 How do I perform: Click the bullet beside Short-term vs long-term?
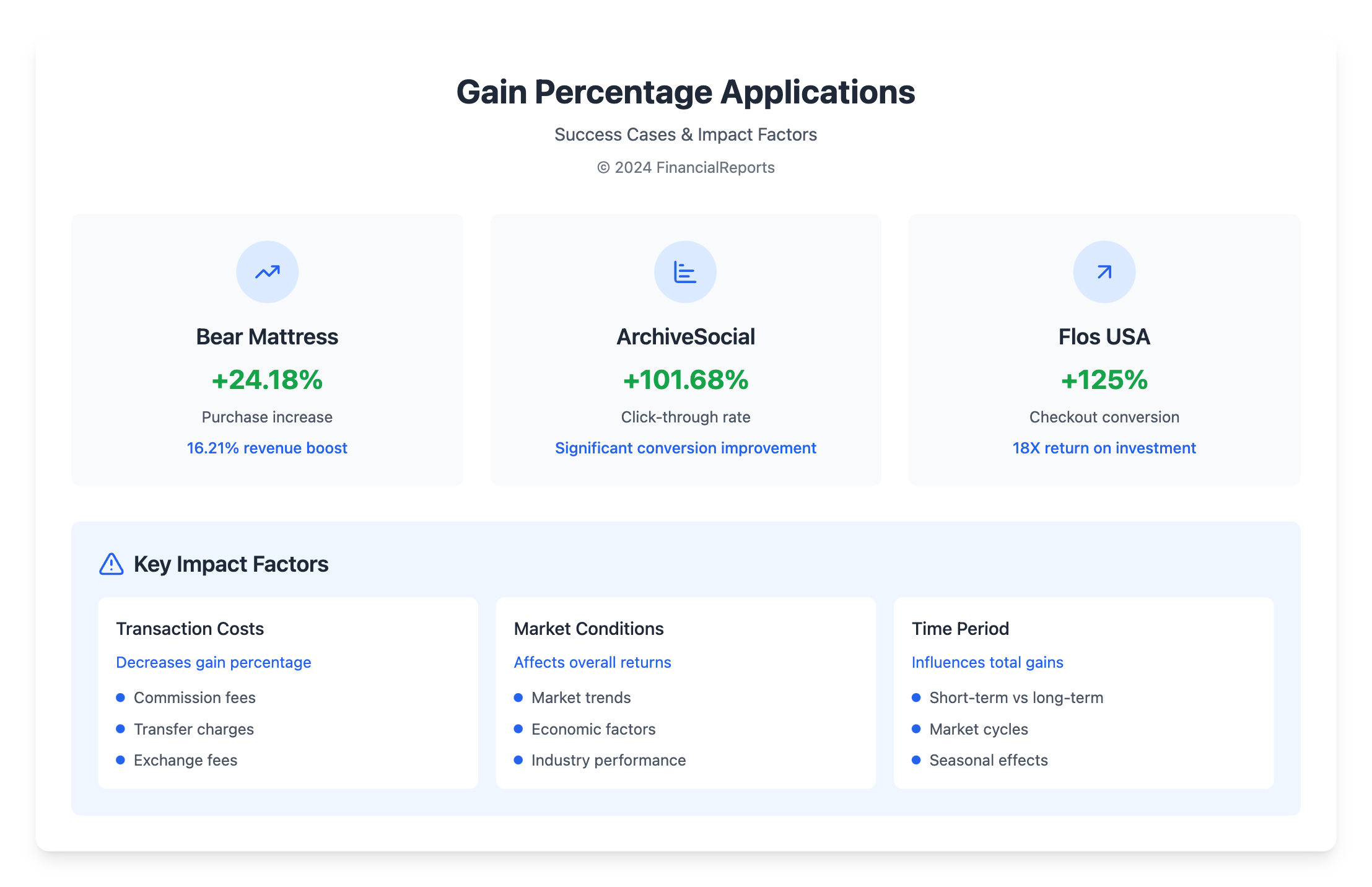tap(916, 697)
